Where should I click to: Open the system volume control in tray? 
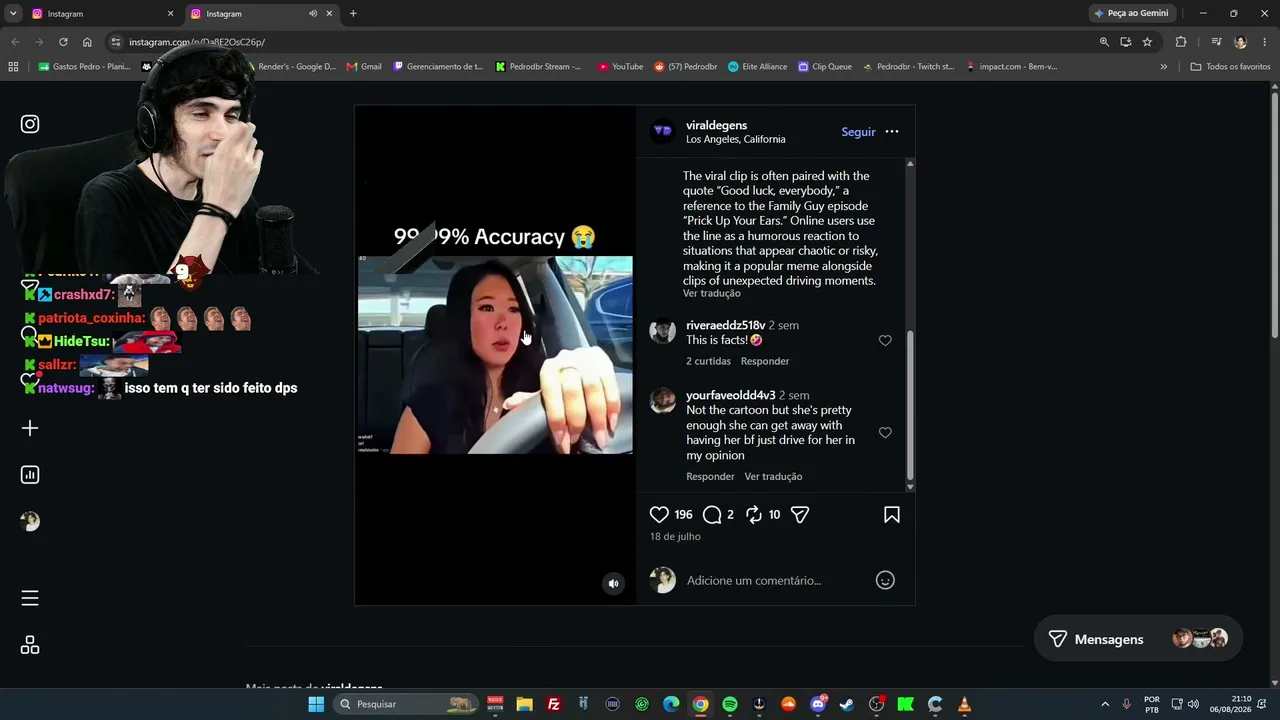(1193, 704)
